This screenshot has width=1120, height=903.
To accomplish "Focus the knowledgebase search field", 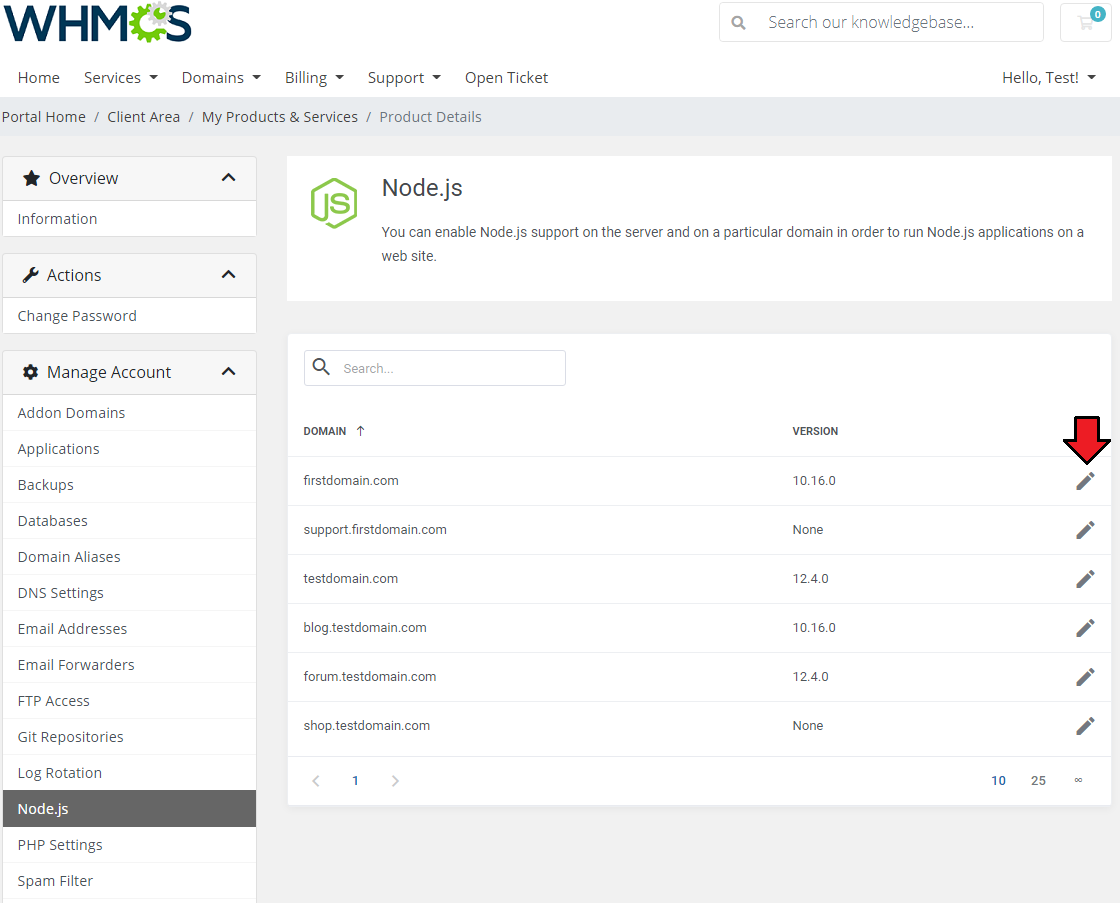I will point(881,22).
